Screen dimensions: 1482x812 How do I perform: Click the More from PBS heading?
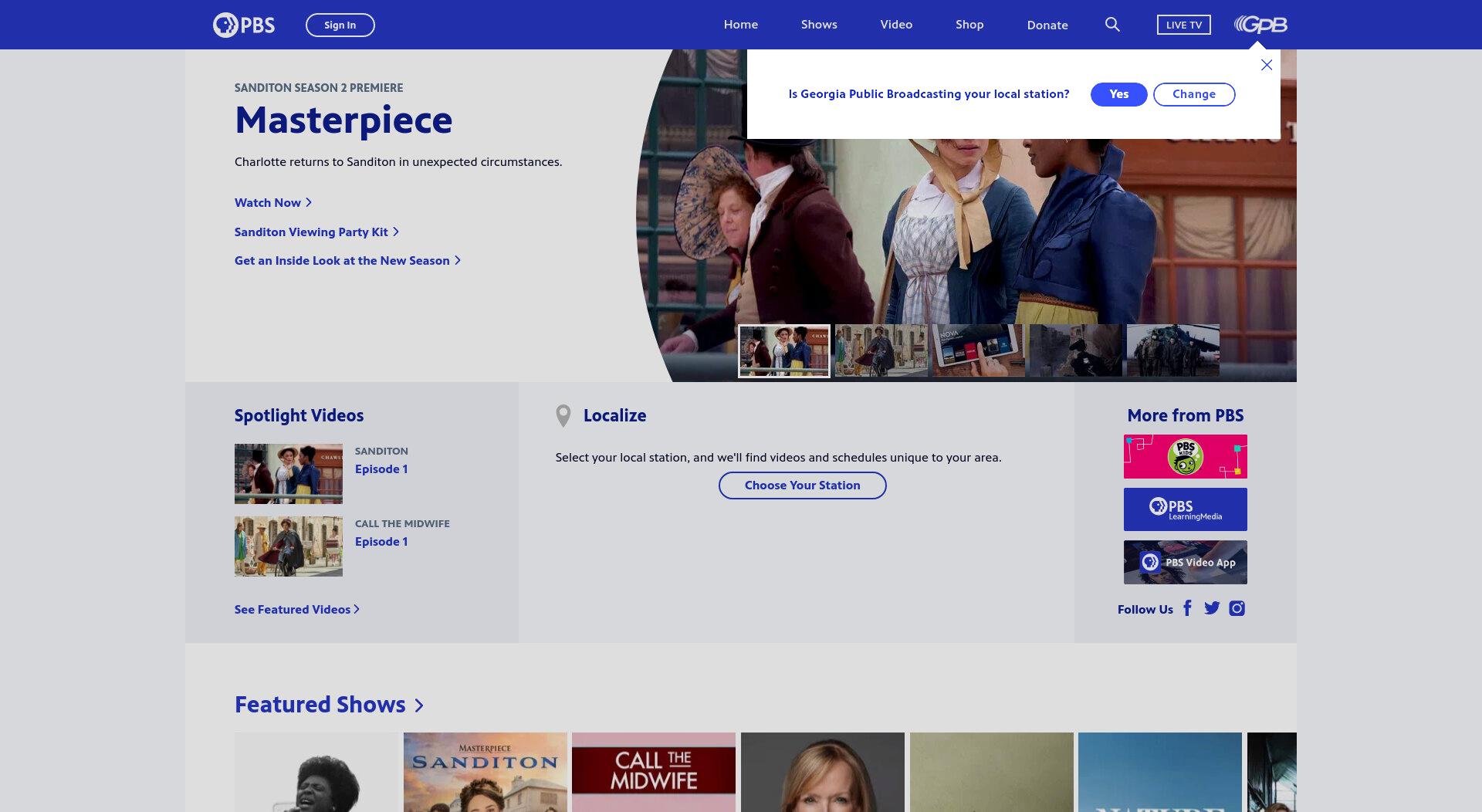1186,416
